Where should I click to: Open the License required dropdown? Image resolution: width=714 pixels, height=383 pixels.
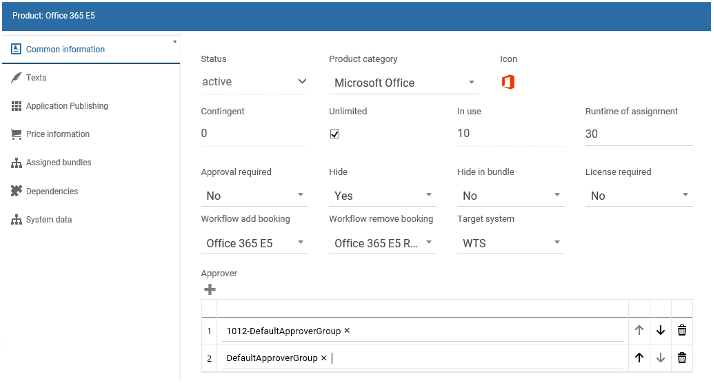(639, 196)
